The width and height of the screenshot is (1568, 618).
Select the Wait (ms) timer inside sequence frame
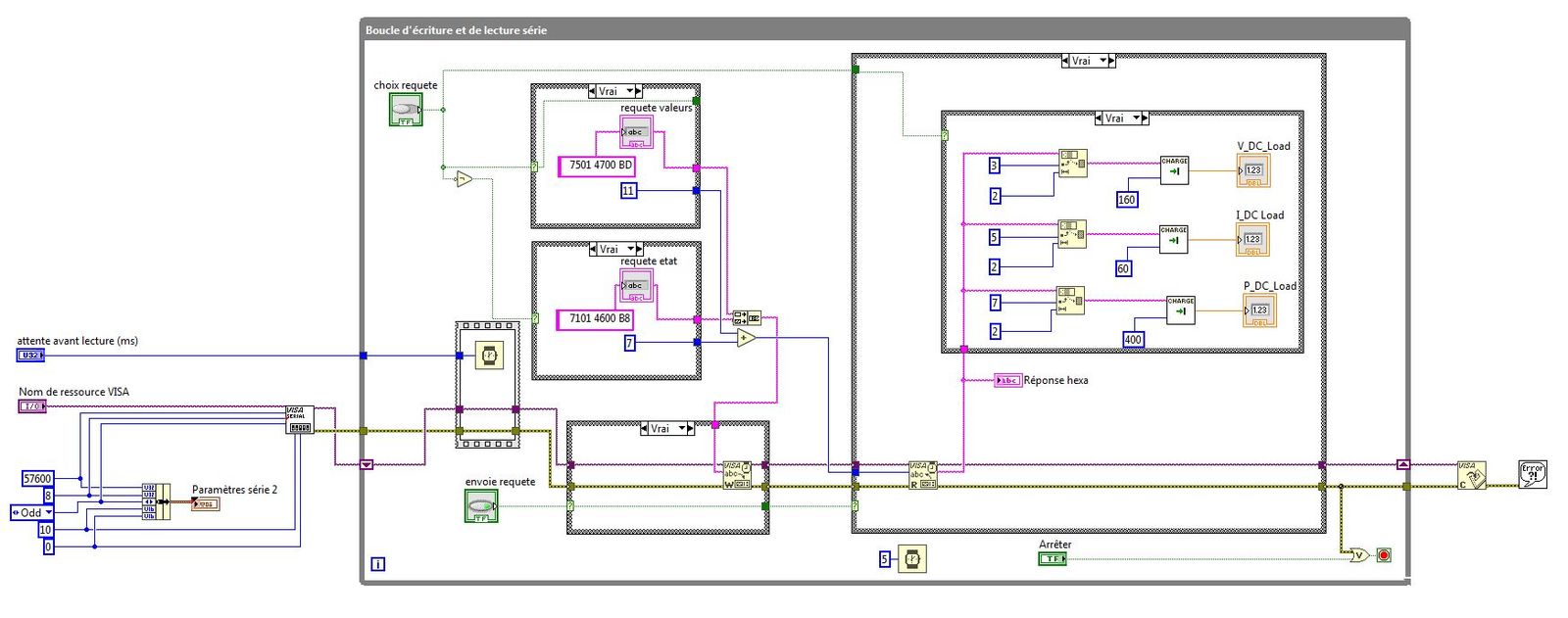488,355
